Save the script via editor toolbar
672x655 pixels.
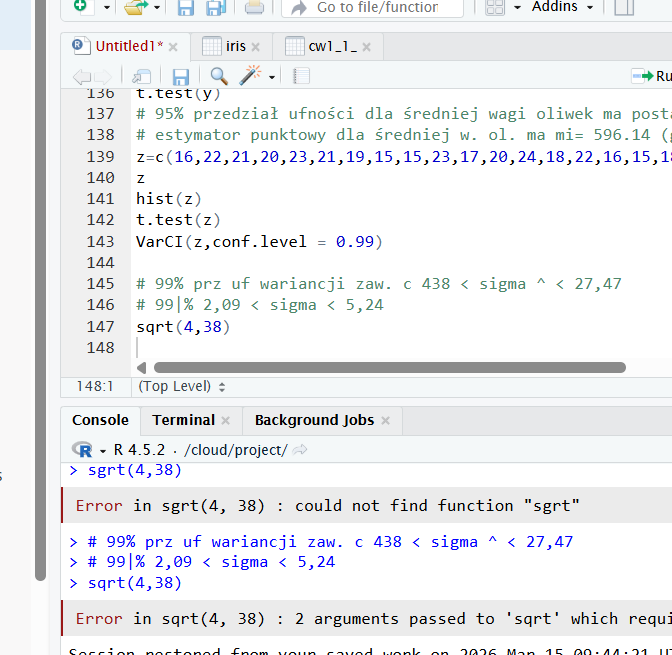pyautogui.click(x=180, y=77)
